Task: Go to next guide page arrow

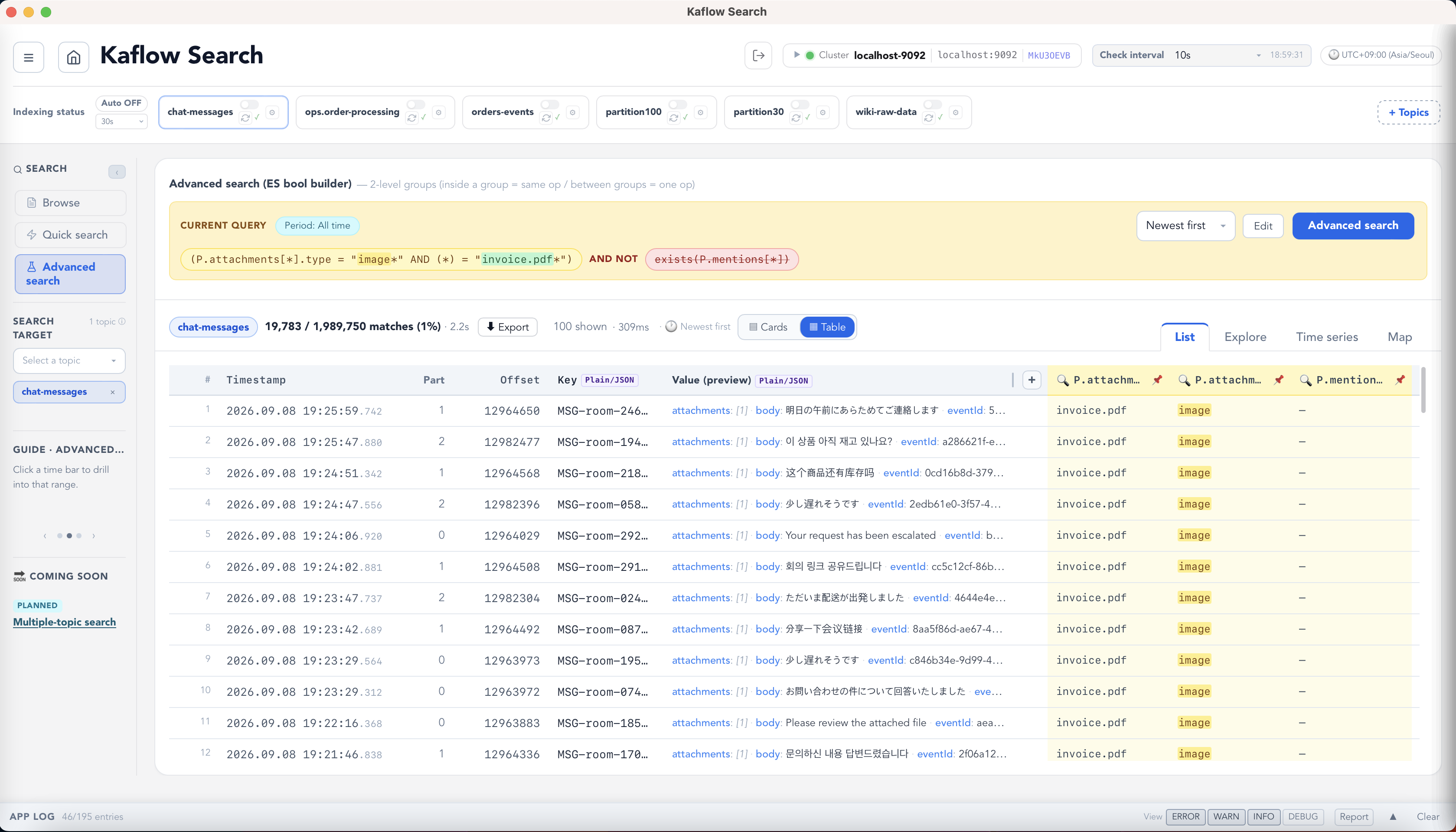Action: [x=94, y=535]
